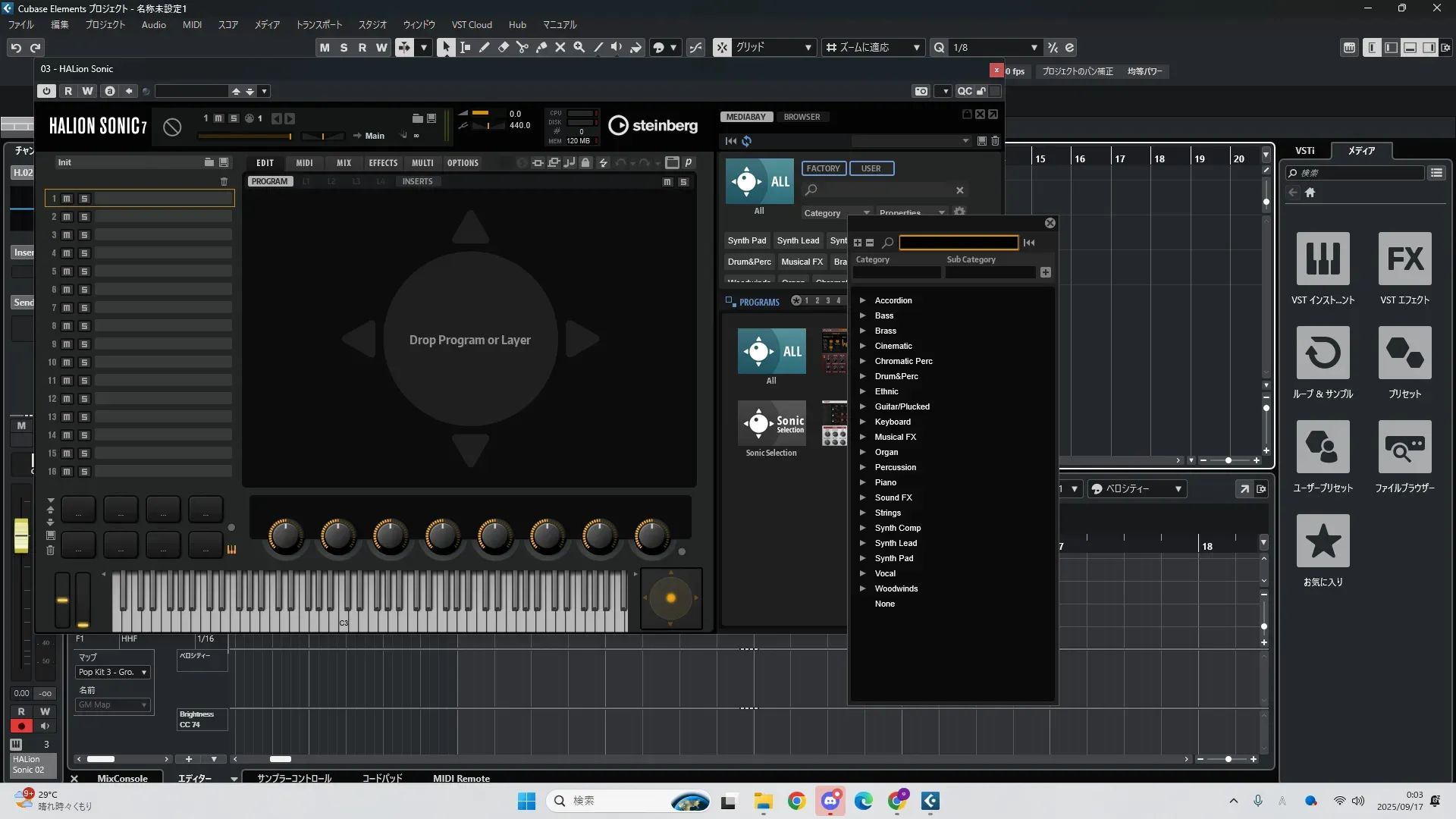
Task: Select the Eraser tool in toolbar
Action: (x=504, y=47)
